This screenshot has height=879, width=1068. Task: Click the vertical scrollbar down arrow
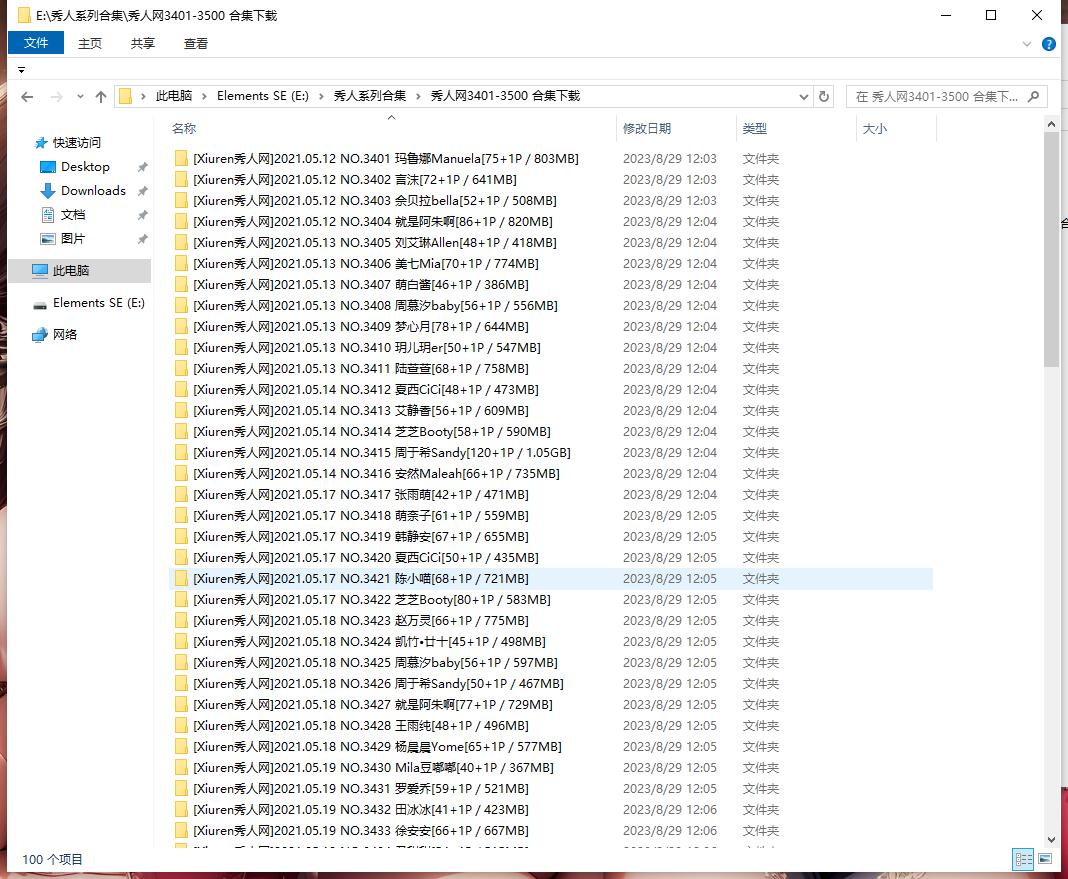(1051, 840)
